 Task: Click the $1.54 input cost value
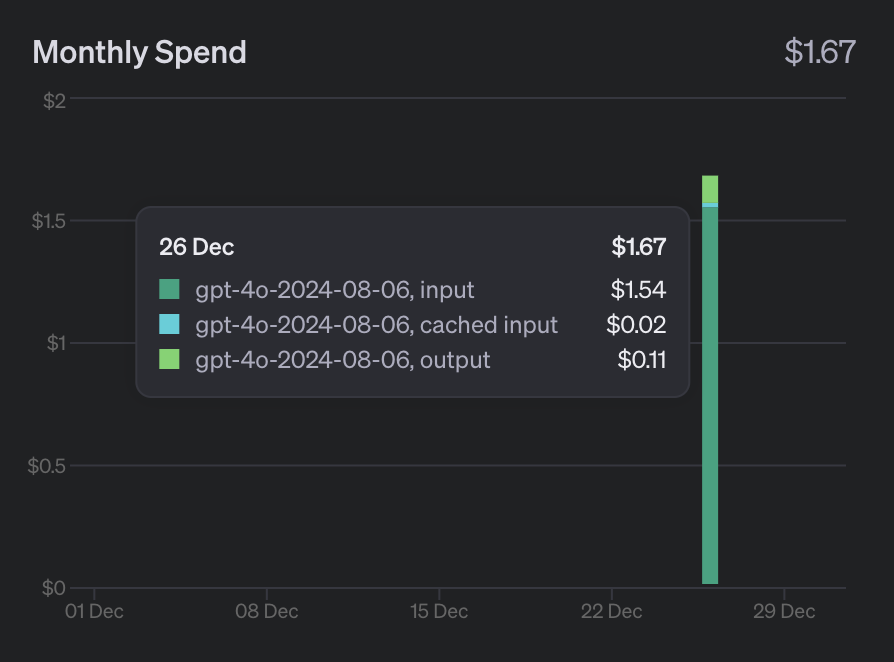638,290
